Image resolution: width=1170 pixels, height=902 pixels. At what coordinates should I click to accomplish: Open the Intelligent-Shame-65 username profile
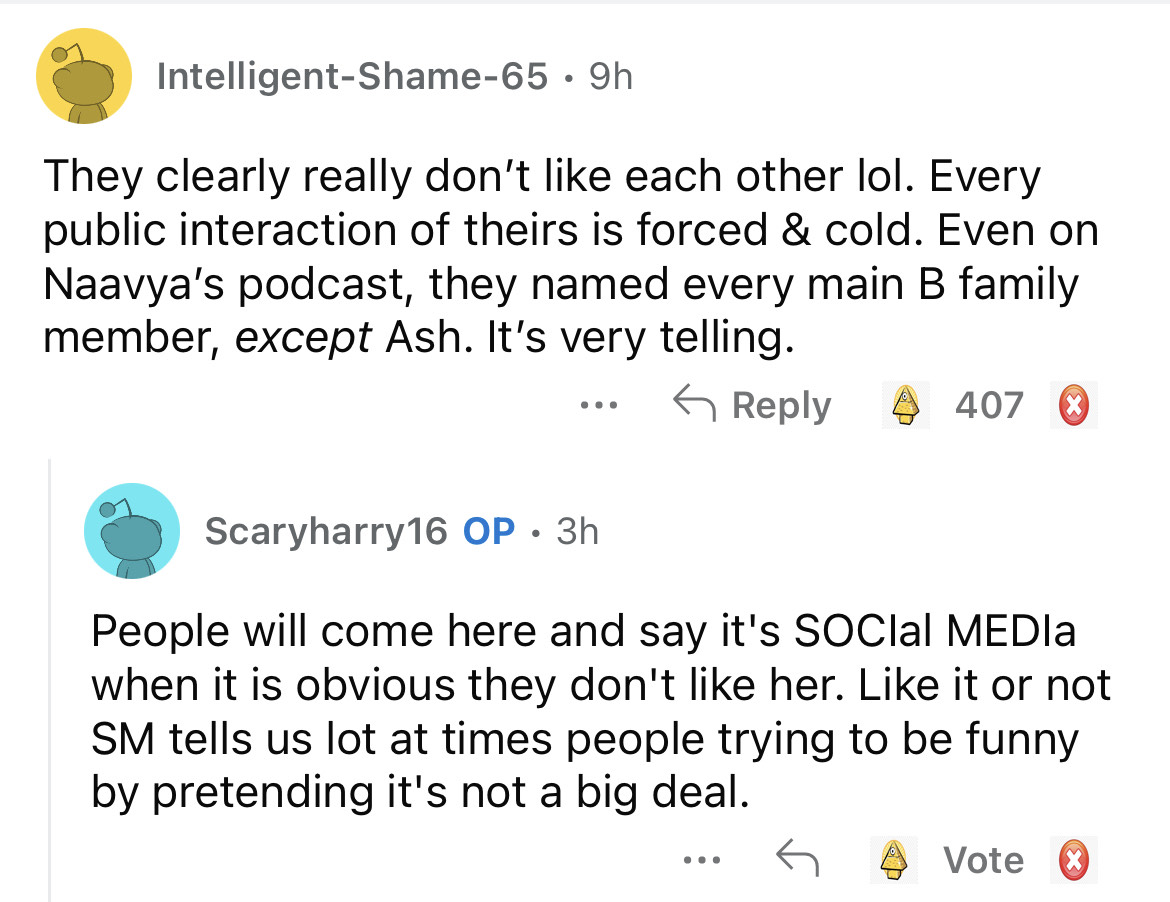pos(352,76)
